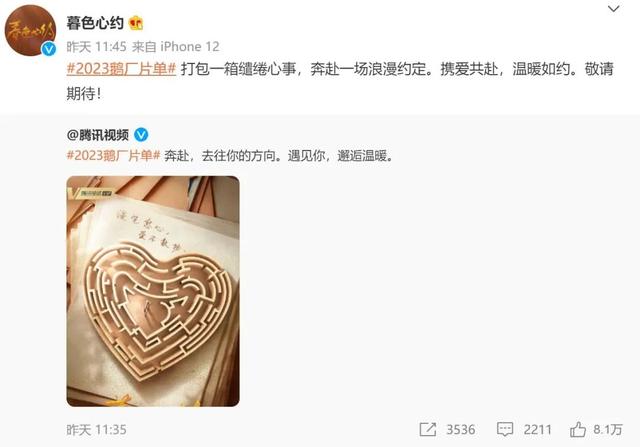The image size is (640, 447).
Task: Click the 2211 comment count
Action: 538,430
